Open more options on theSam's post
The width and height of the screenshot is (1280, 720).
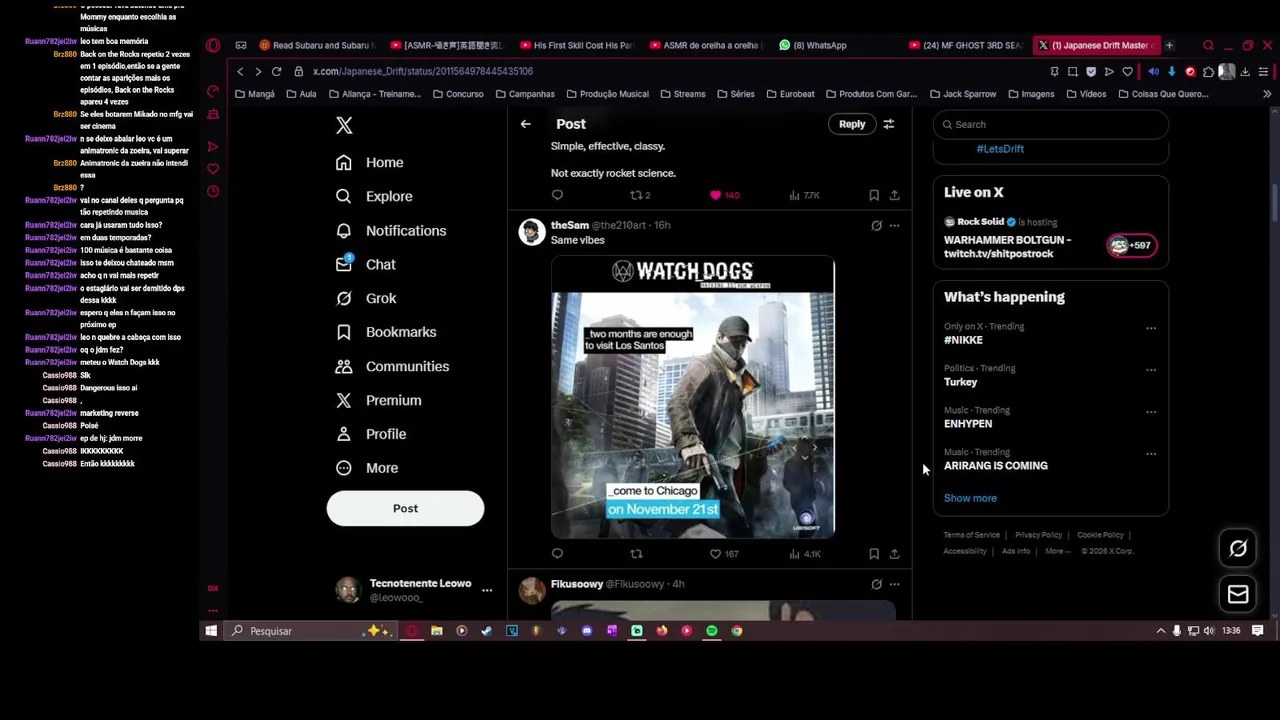click(894, 226)
